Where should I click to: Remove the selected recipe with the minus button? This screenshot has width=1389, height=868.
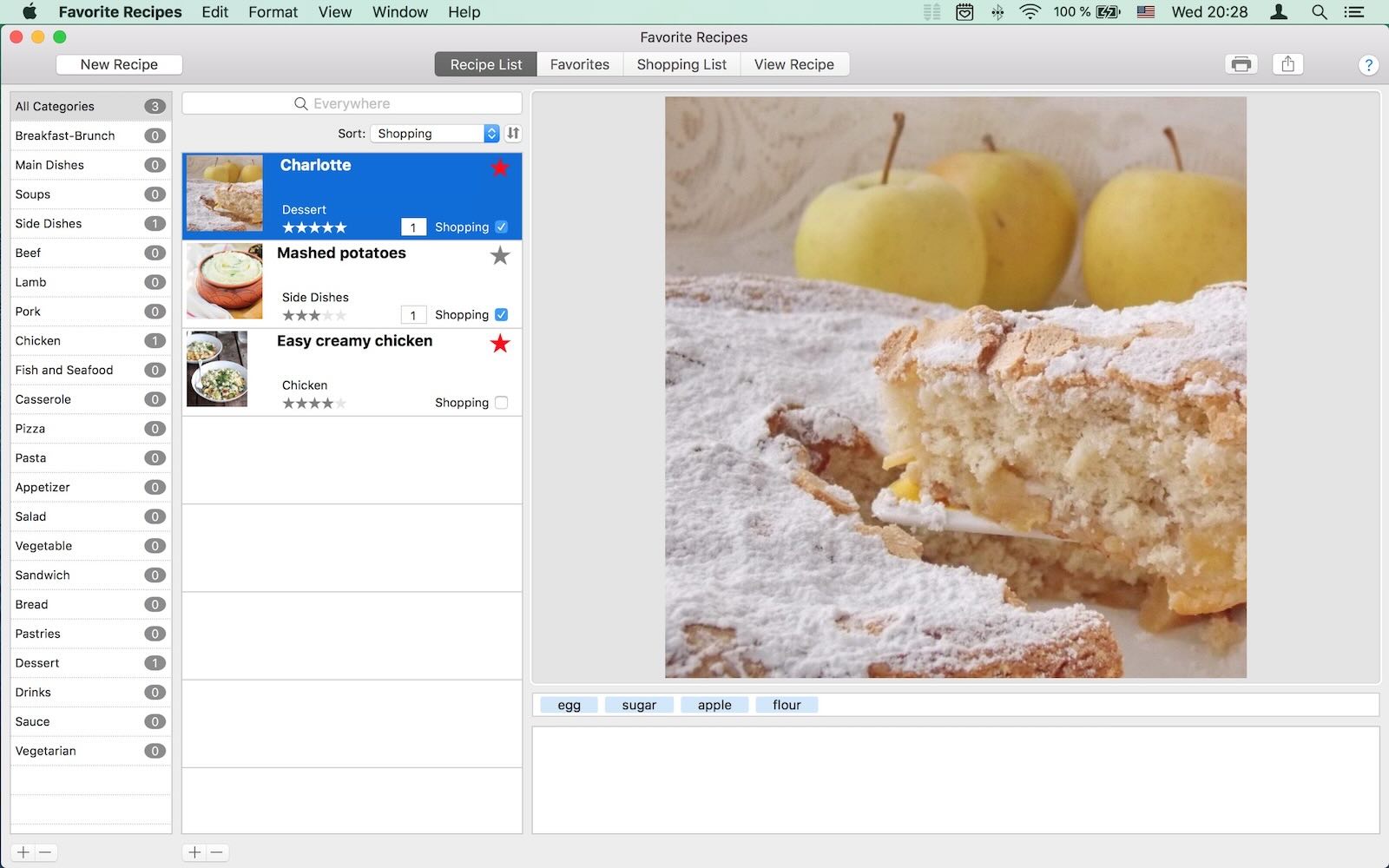pos(217,852)
